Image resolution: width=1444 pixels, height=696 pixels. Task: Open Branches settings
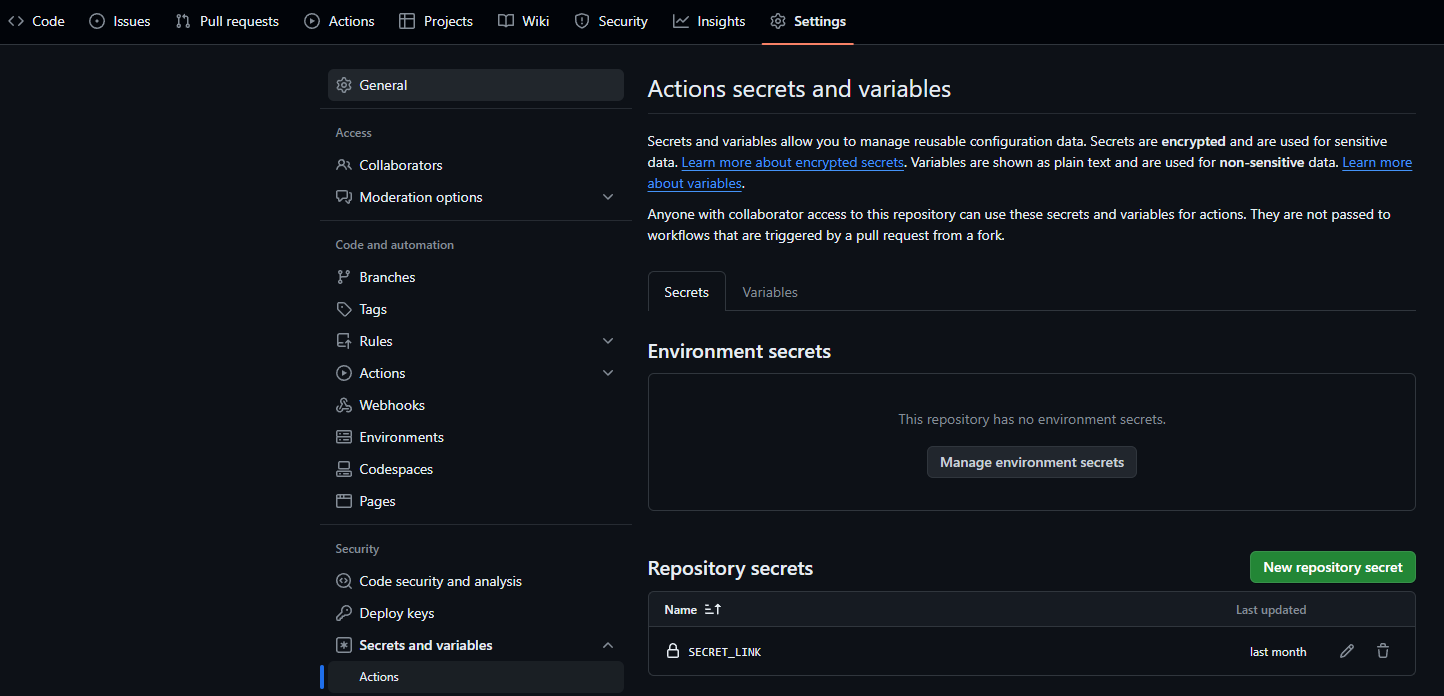point(476,277)
